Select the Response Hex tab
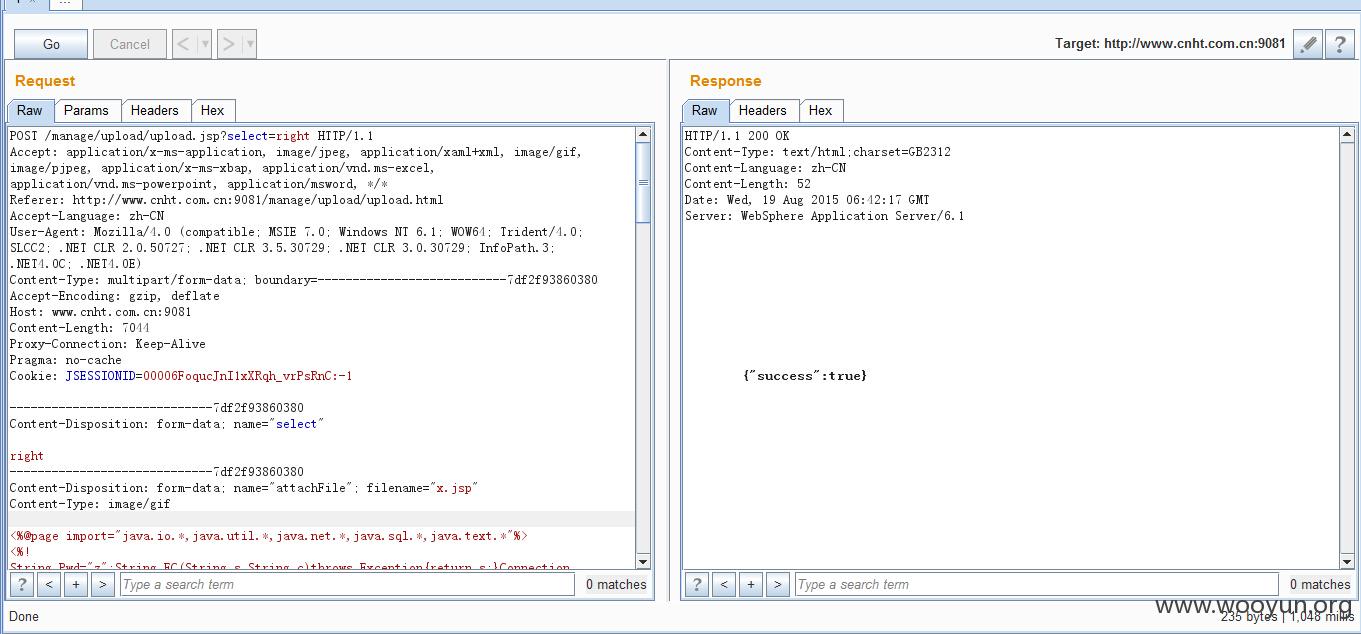Screen dimensions: 1361x634 821,110
